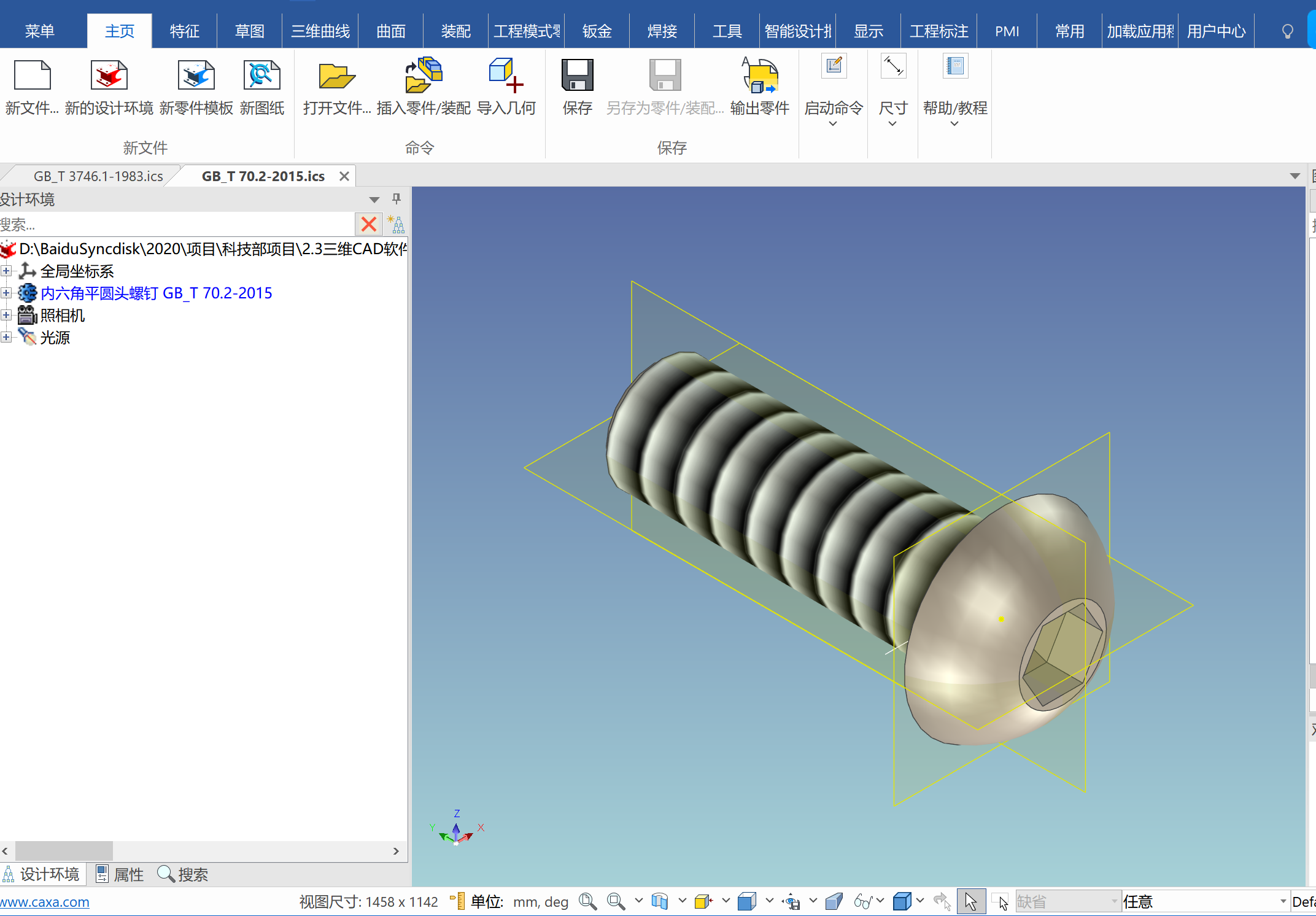Click the 打开文件 open file icon
The image size is (1316, 916).
tap(336, 76)
